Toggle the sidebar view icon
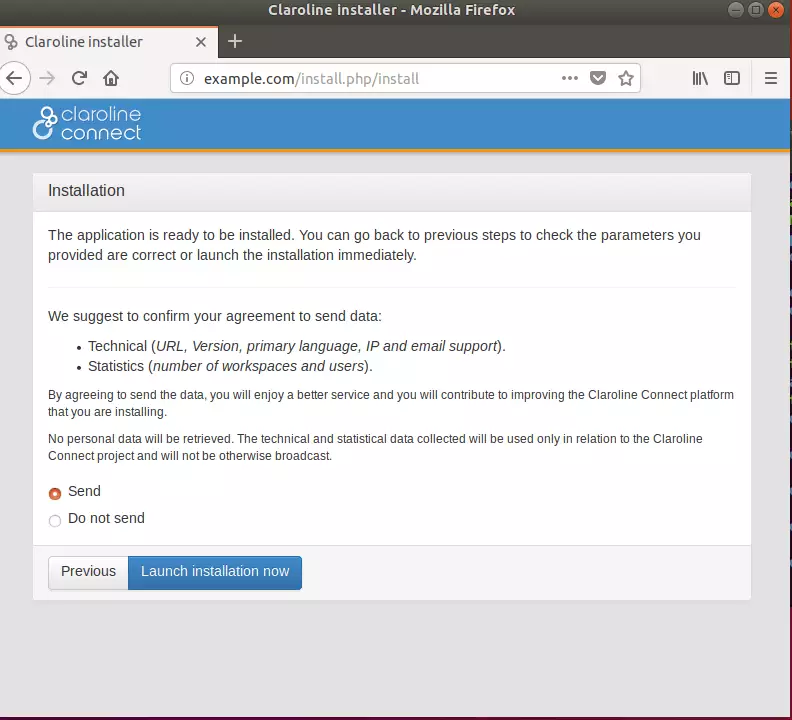Image resolution: width=792 pixels, height=720 pixels. [x=732, y=78]
